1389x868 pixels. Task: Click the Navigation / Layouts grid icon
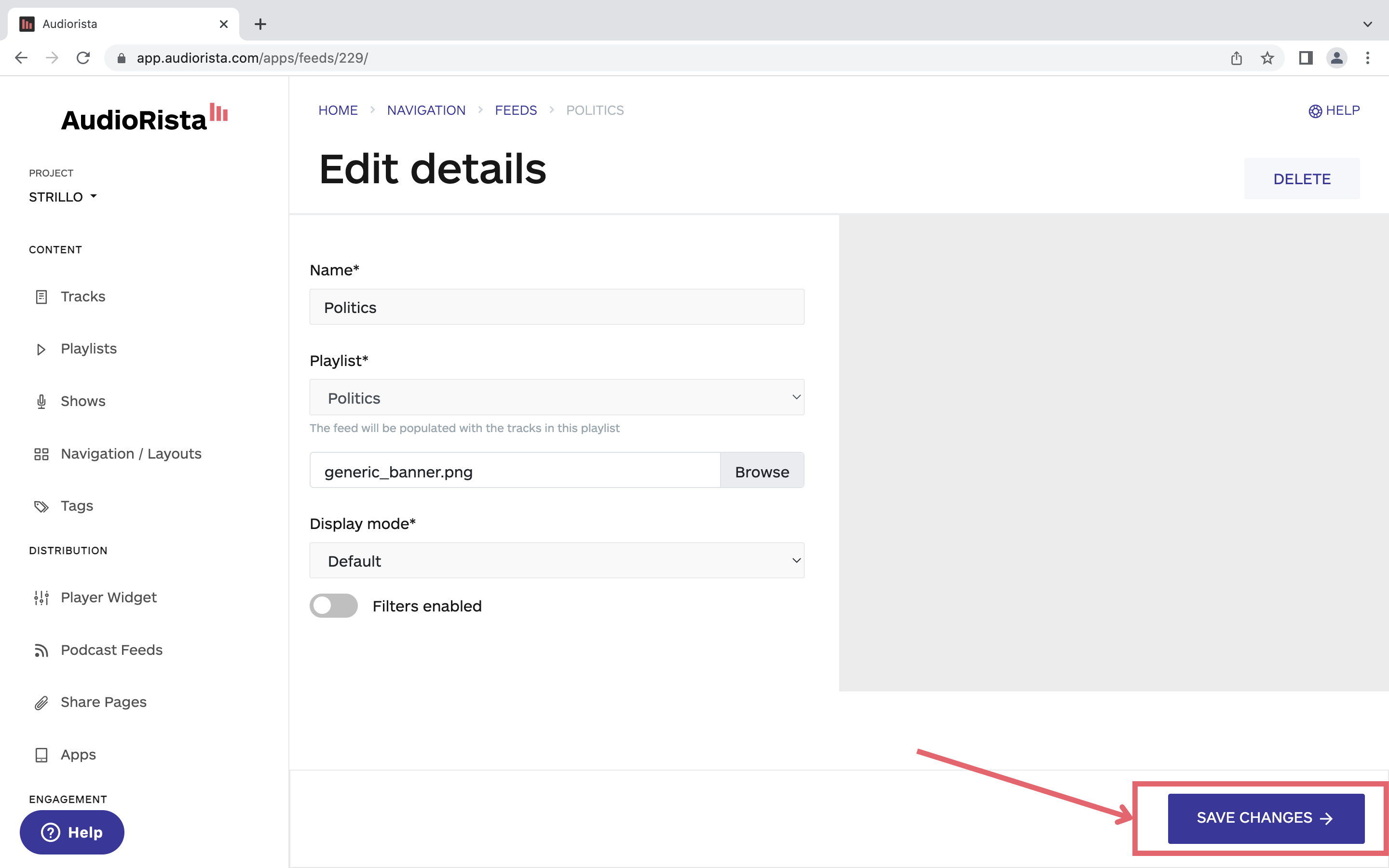[41, 454]
